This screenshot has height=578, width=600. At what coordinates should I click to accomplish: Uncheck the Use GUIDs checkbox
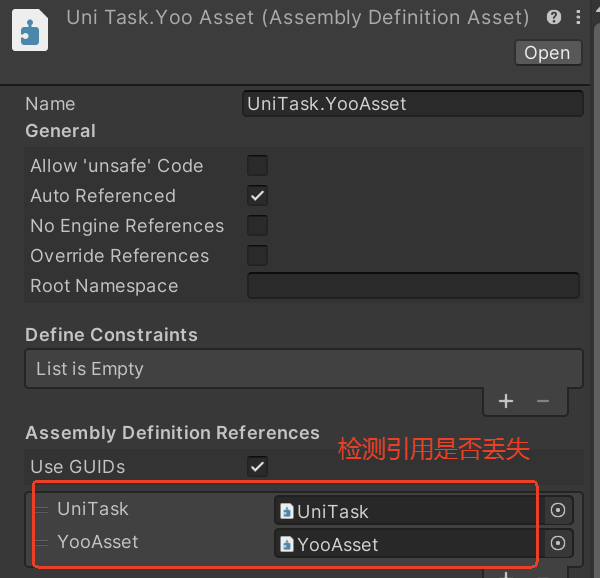[257, 467]
